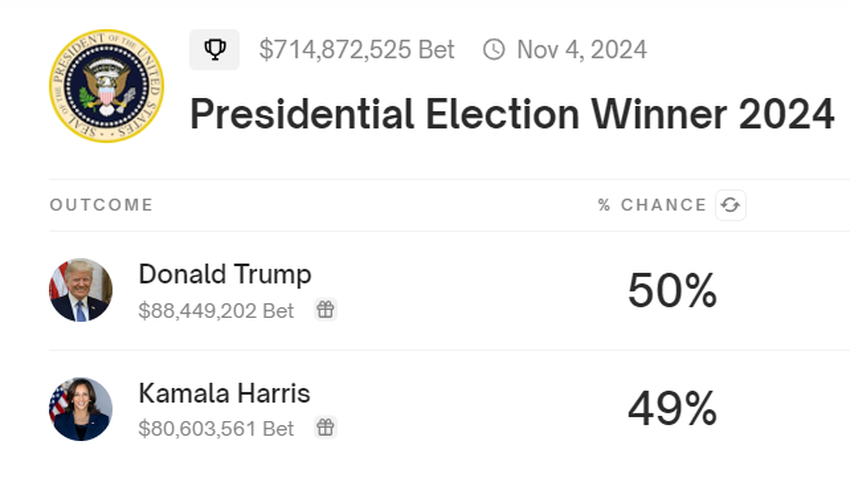Click the clock icon beside the date
This screenshot has width=850, height=490.
click(494, 49)
